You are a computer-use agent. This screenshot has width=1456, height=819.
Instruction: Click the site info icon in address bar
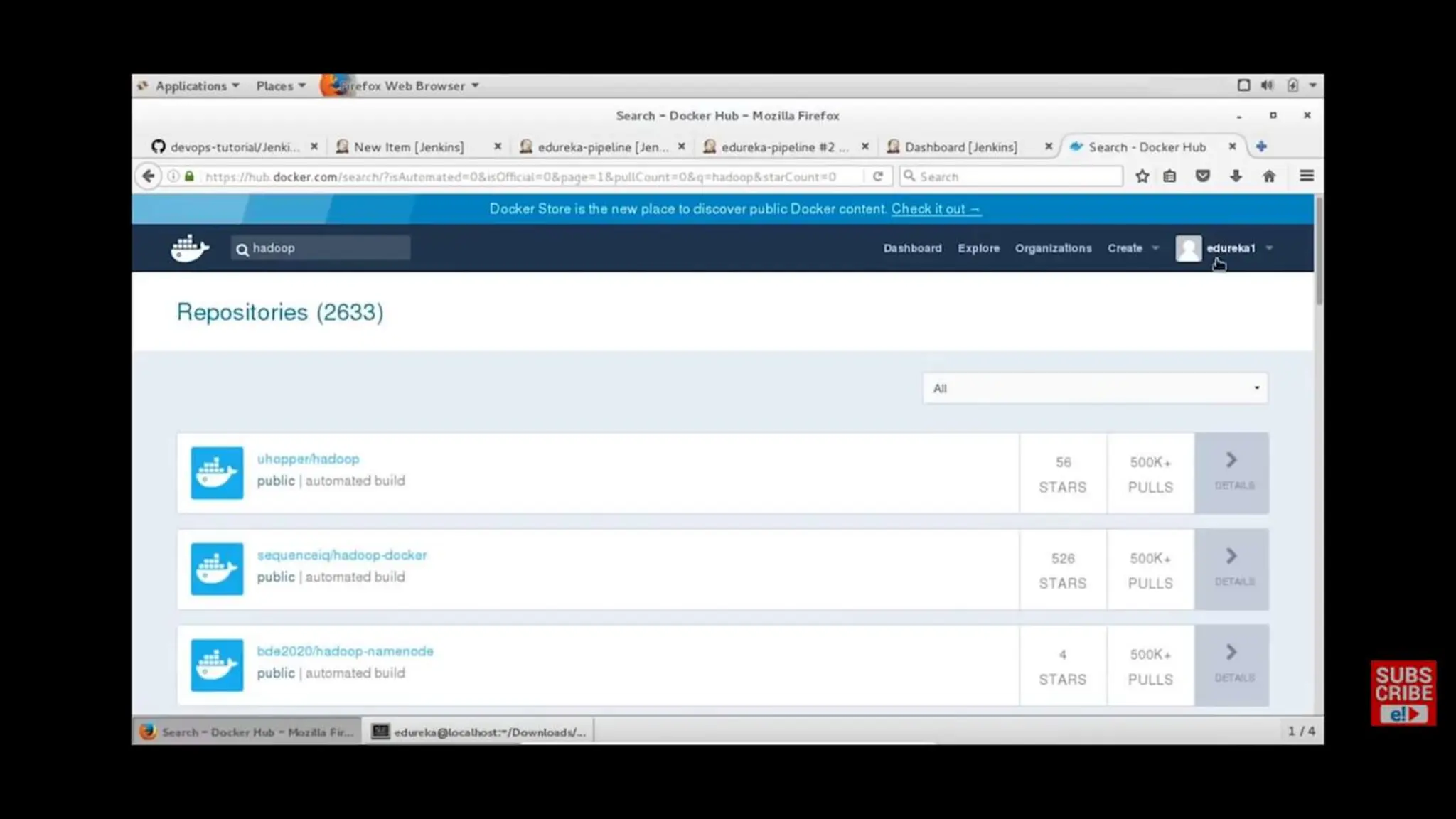[173, 176]
